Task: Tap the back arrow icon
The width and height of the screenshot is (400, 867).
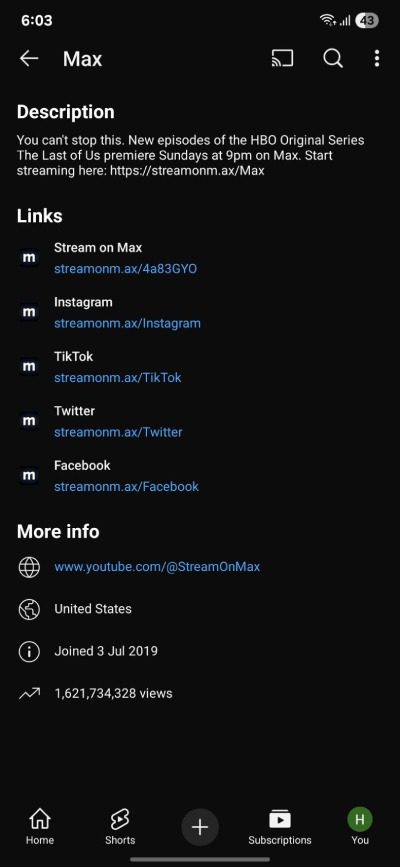Action: [x=29, y=58]
